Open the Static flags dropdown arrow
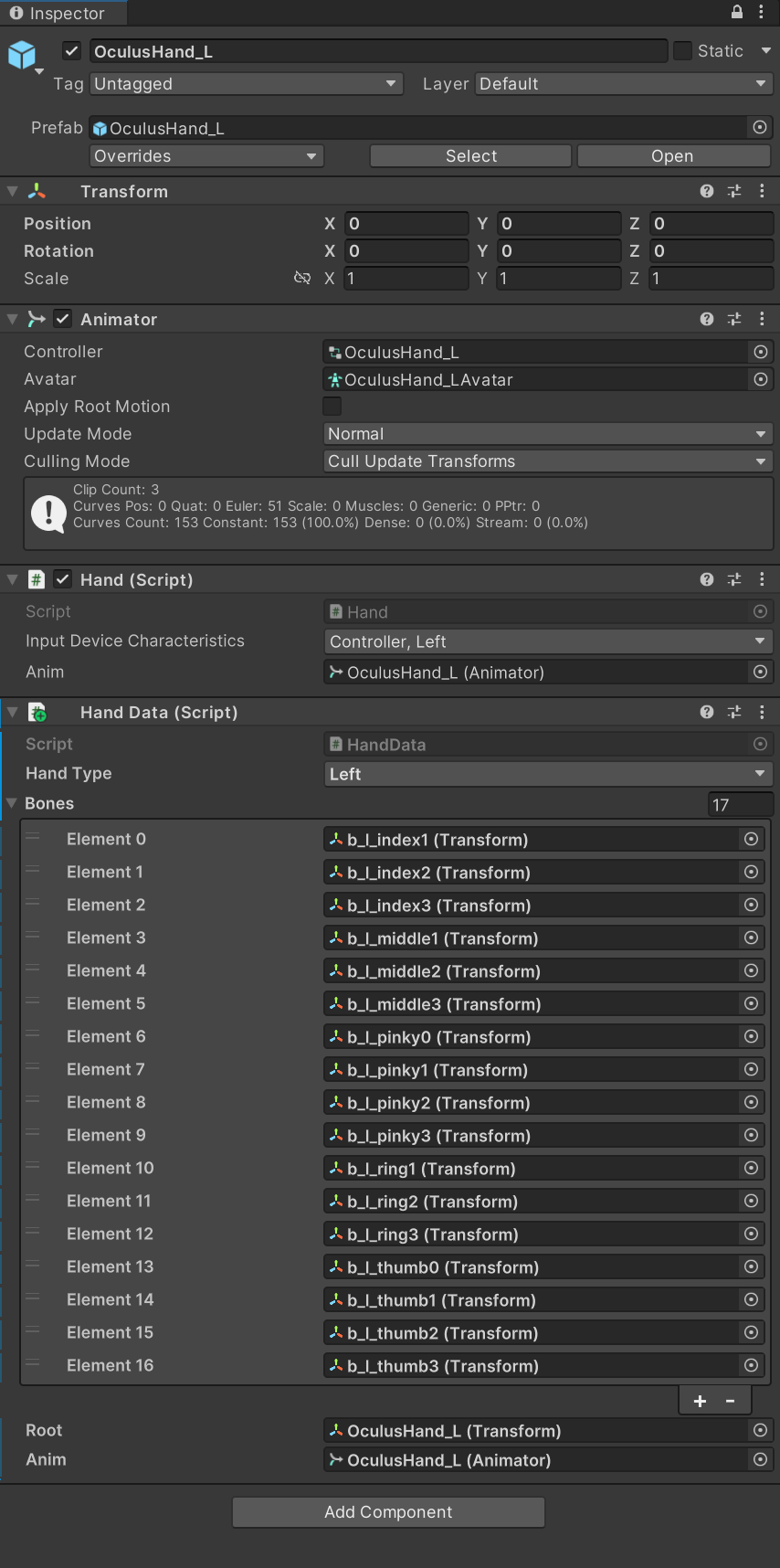 pyautogui.click(x=765, y=51)
